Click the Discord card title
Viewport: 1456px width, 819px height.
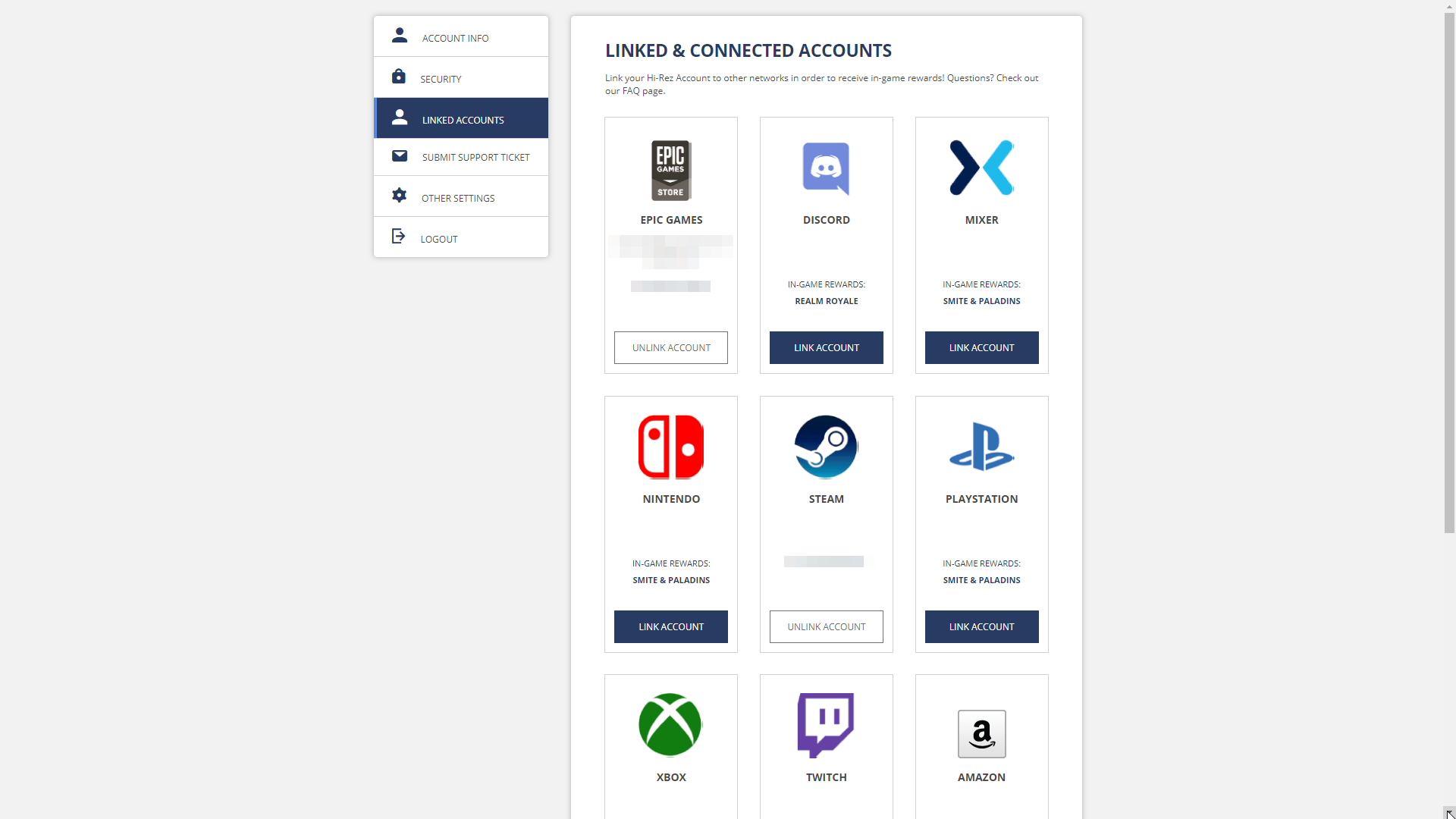point(827,220)
